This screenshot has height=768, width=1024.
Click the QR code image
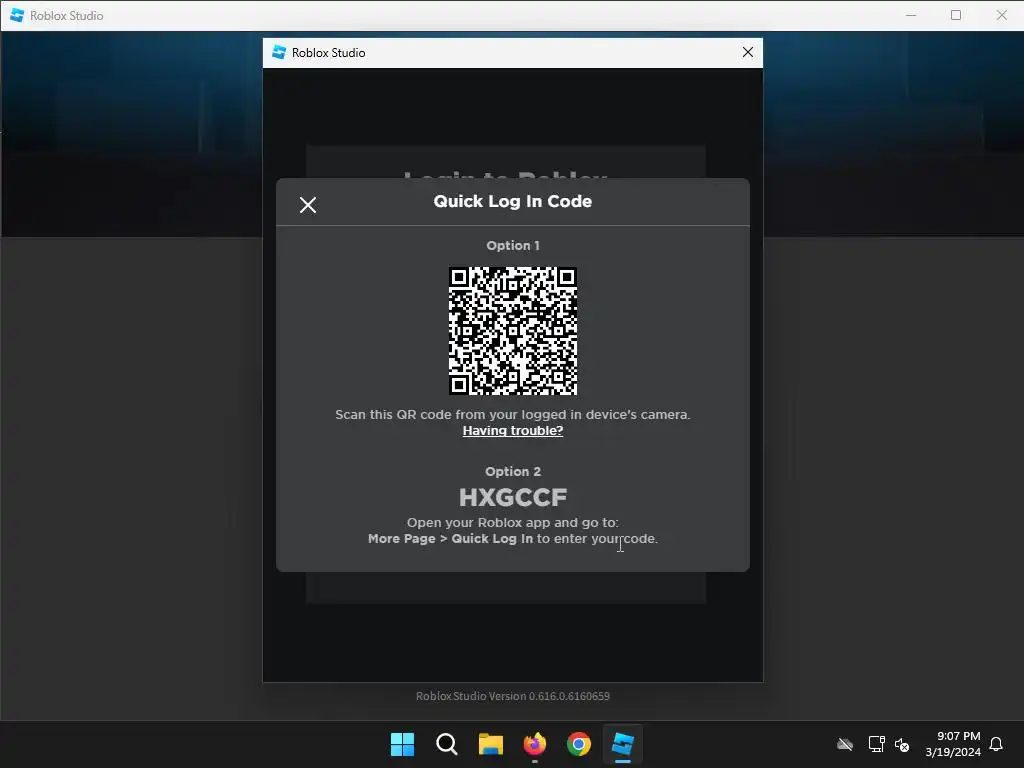513,330
